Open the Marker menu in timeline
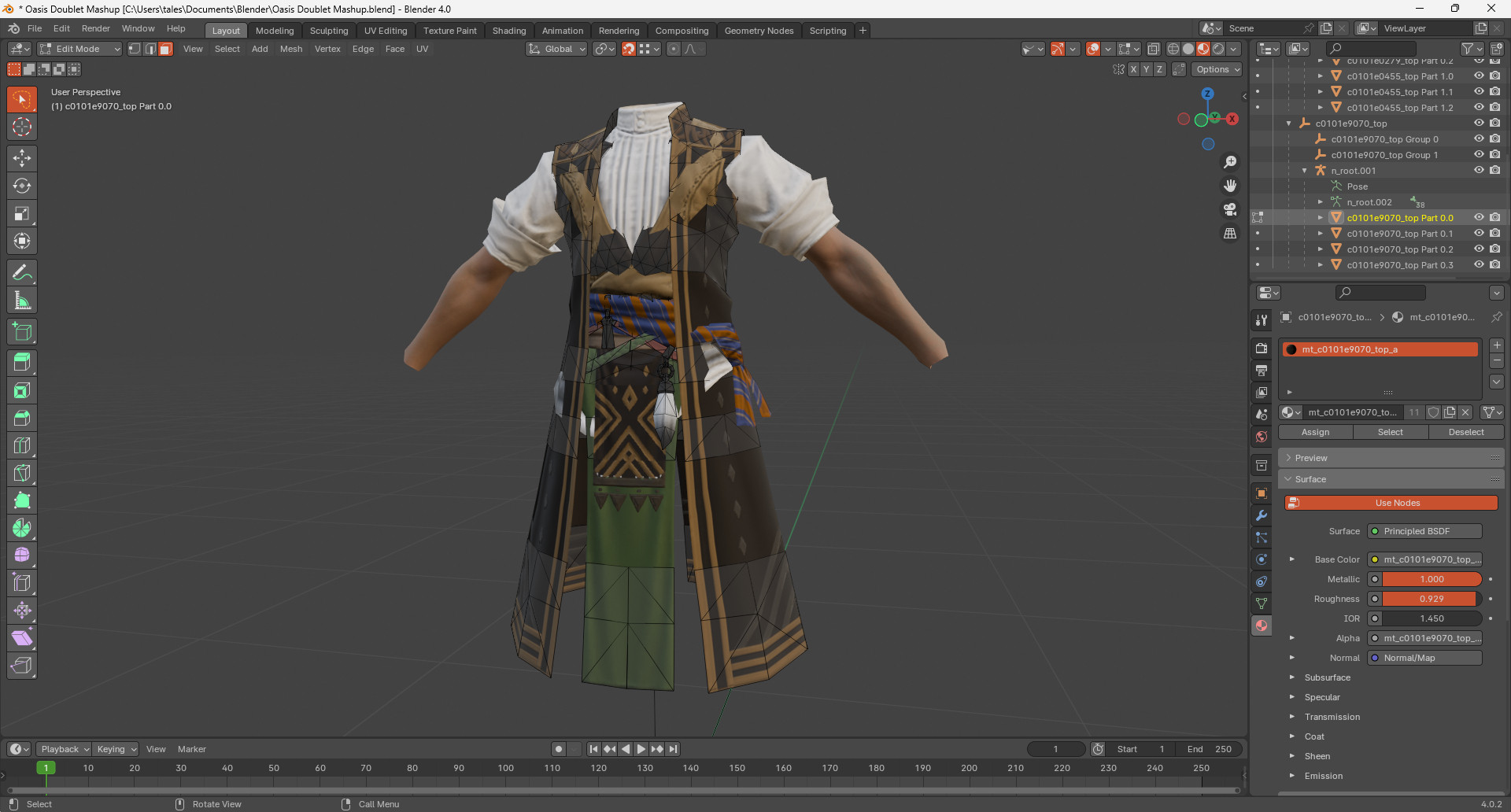 point(192,749)
